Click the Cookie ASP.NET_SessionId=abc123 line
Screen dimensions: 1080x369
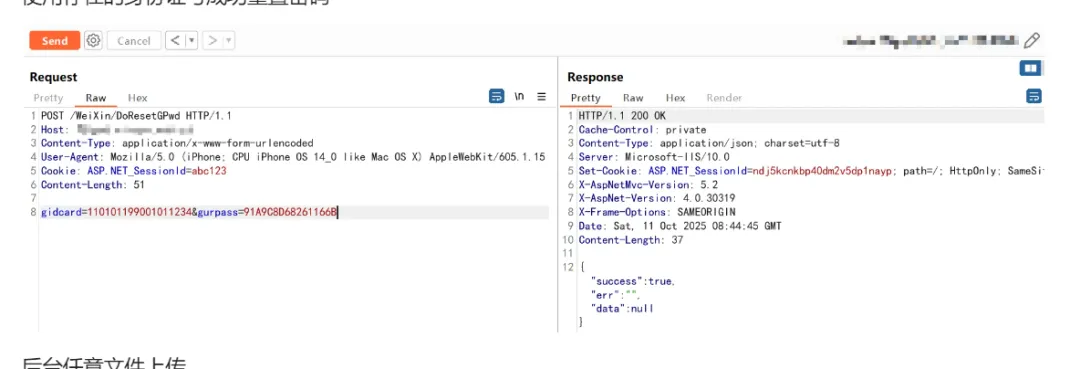pos(134,171)
